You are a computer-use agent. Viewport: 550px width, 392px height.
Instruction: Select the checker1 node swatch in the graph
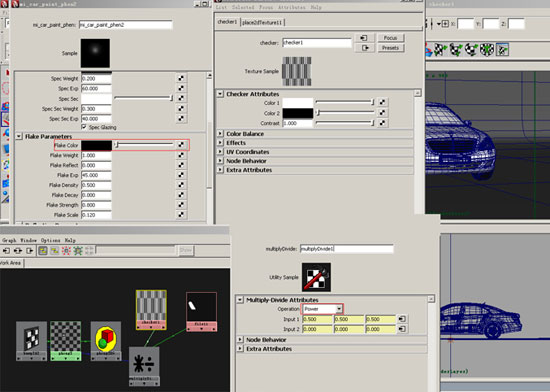151,310
